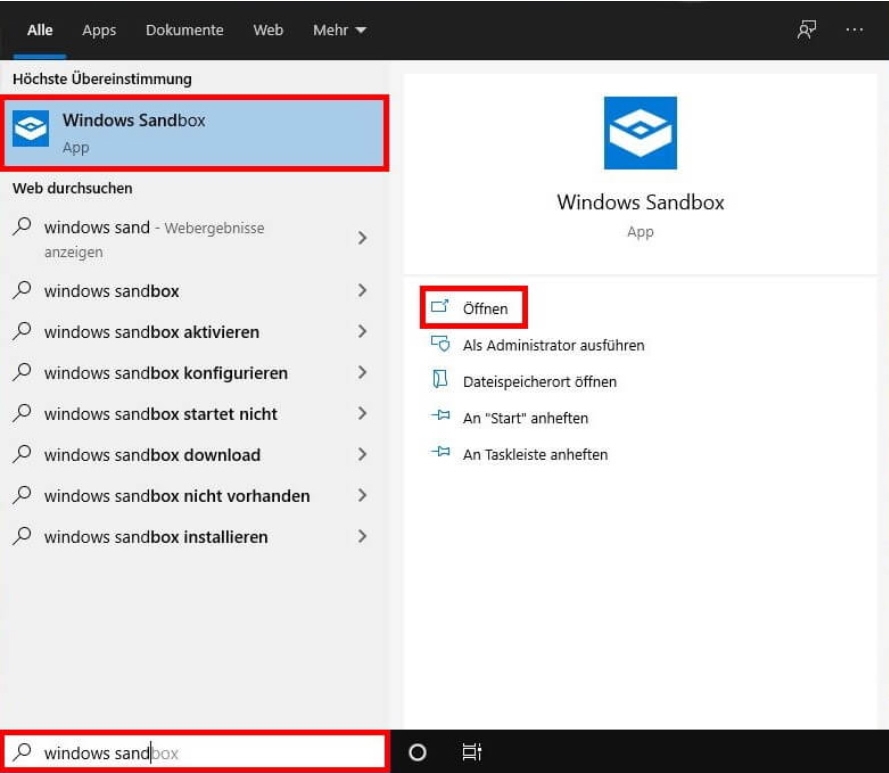Click the Windows Sandbox icon in best match

coord(31,129)
